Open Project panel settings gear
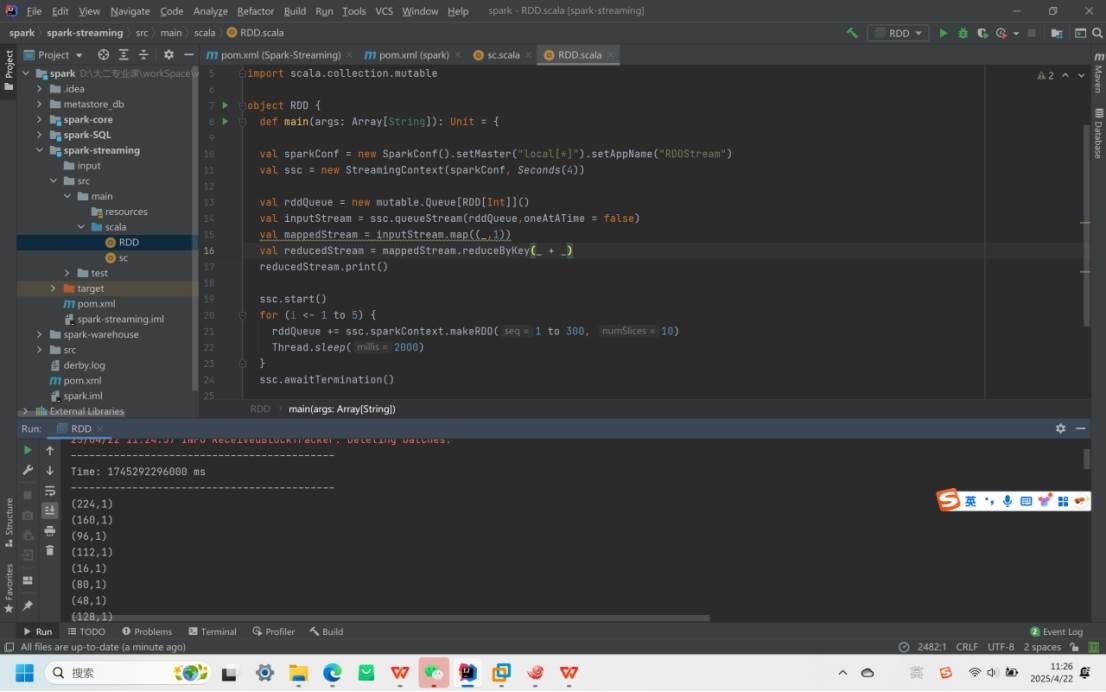 (x=169, y=54)
